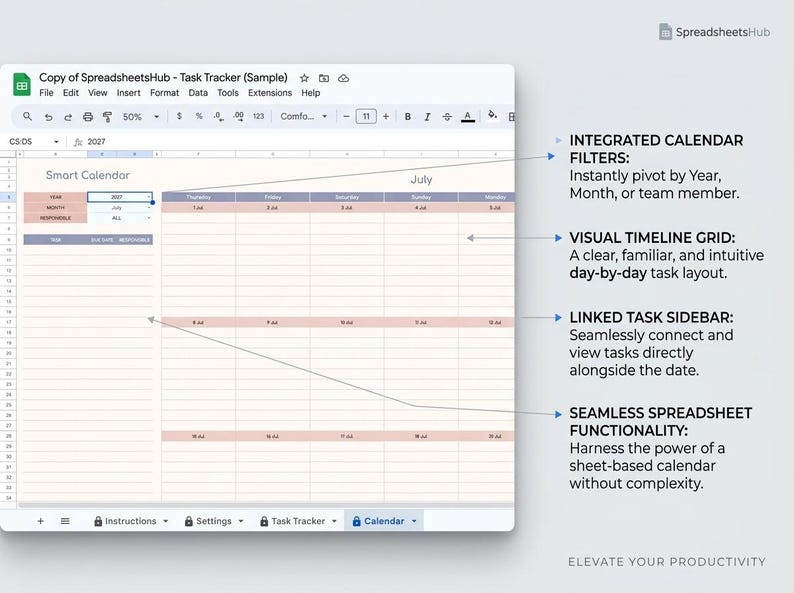Open the Extensions menu
Image resolution: width=794 pixels, height=593 pixels.
point(270,93)
